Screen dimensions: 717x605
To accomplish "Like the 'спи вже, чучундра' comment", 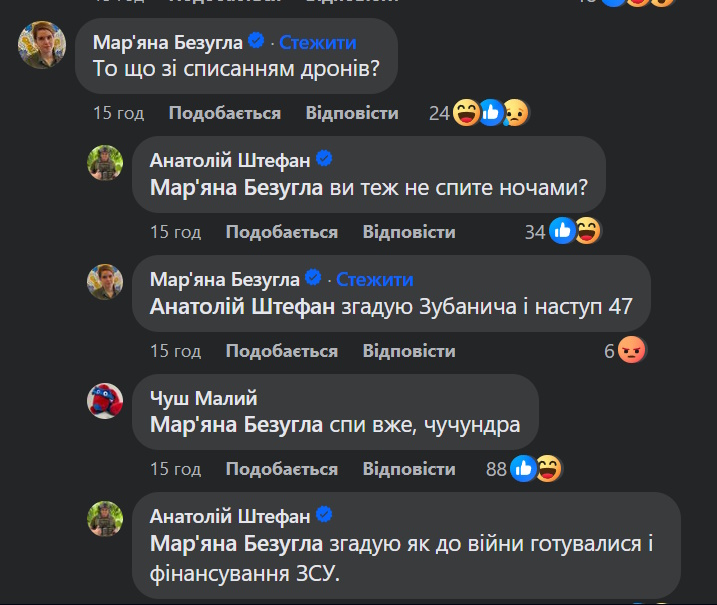I will 281,469.
